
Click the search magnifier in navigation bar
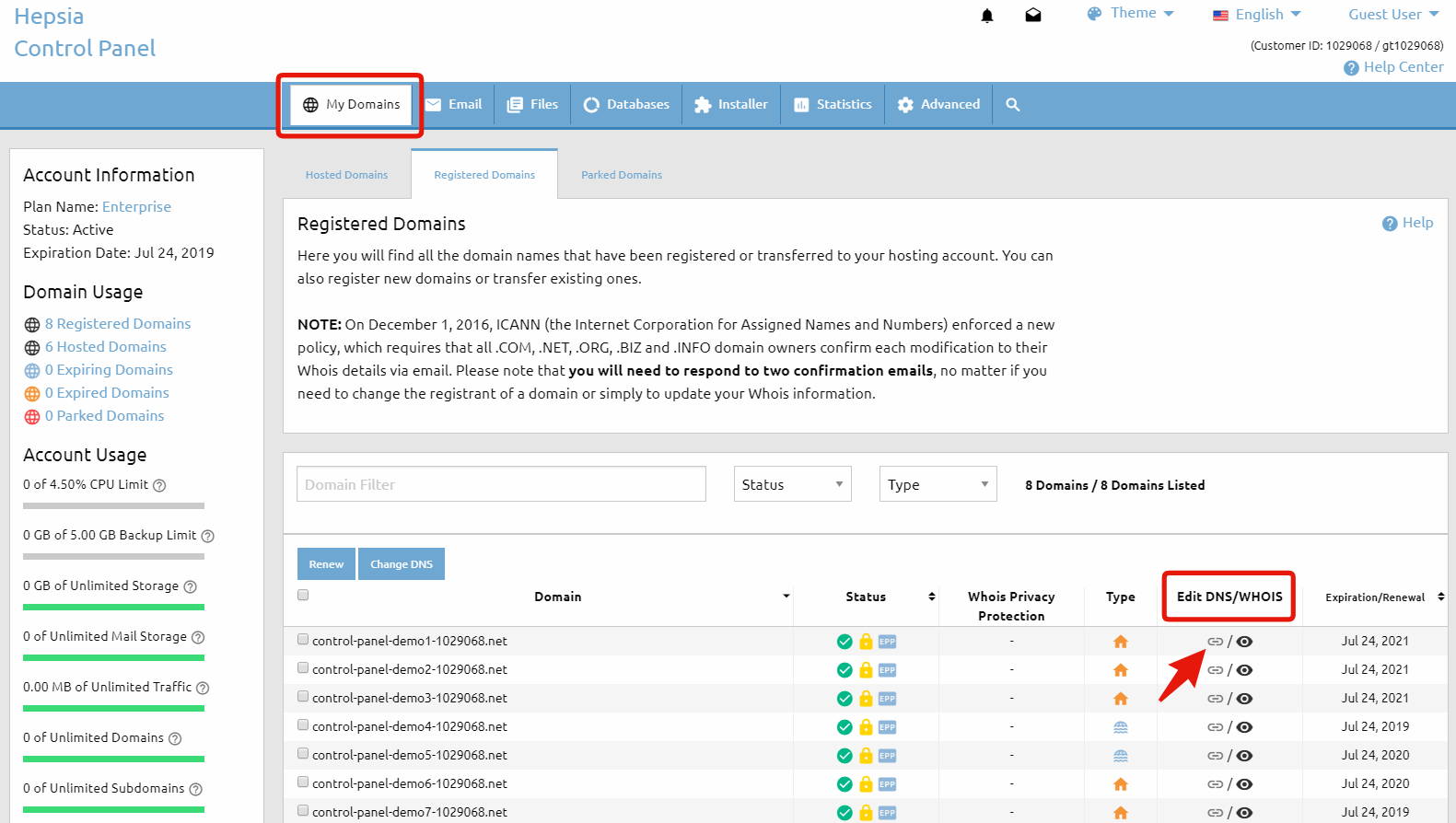tap(1012, 105)
